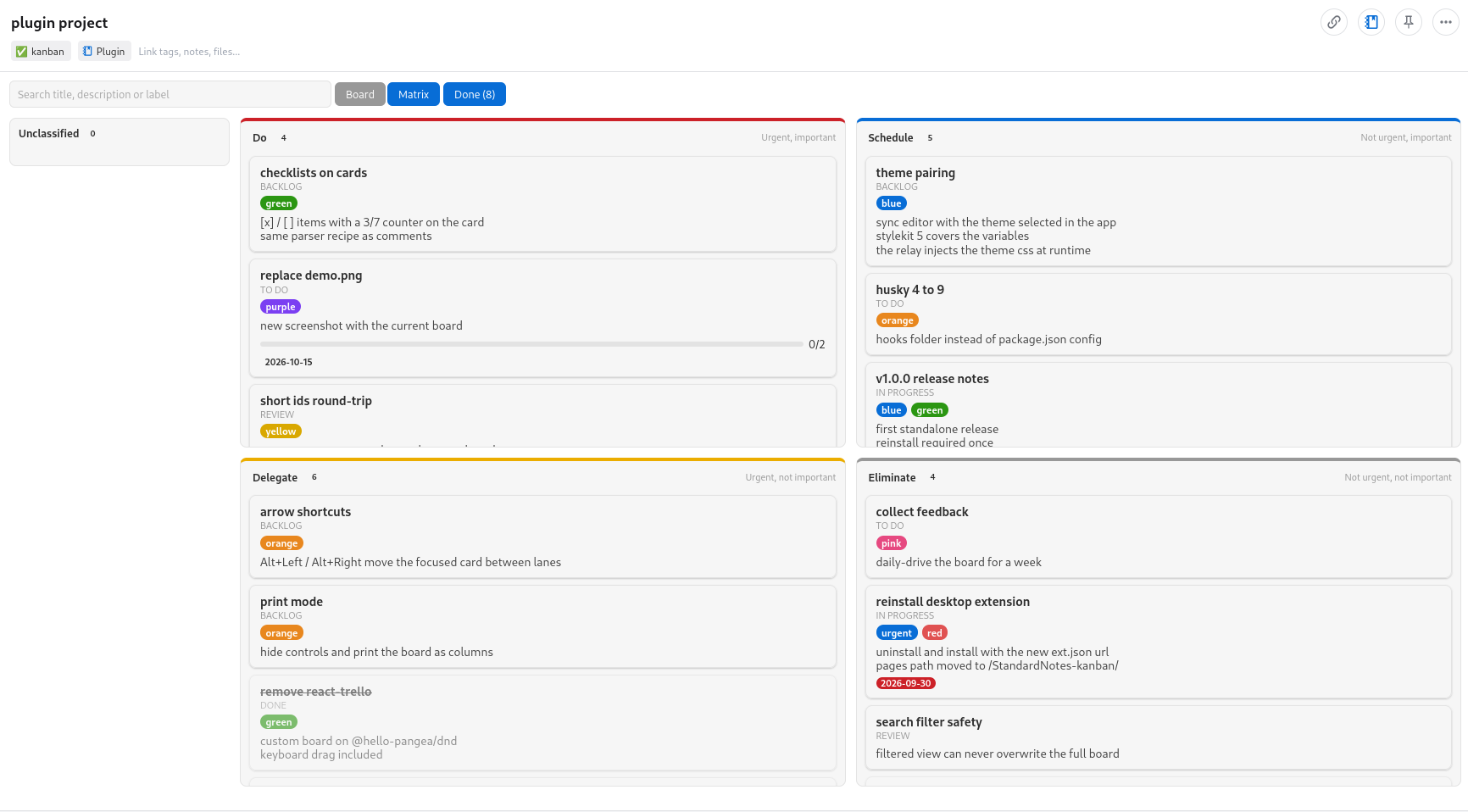Click the Plugin tag icon
Viewport: 1468px width, 812px height.
(x=87, y=52)
